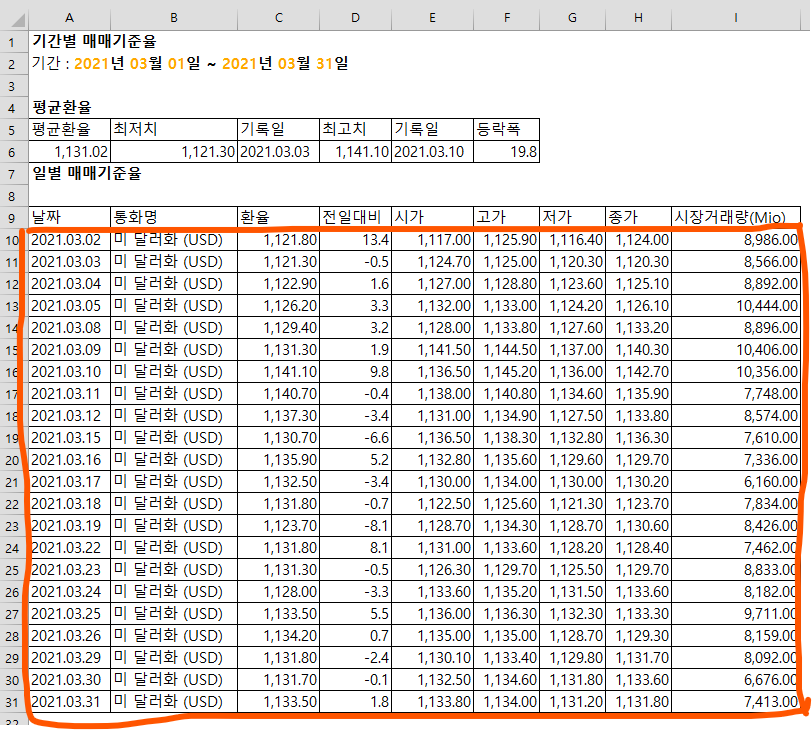Select column G header

572,18
